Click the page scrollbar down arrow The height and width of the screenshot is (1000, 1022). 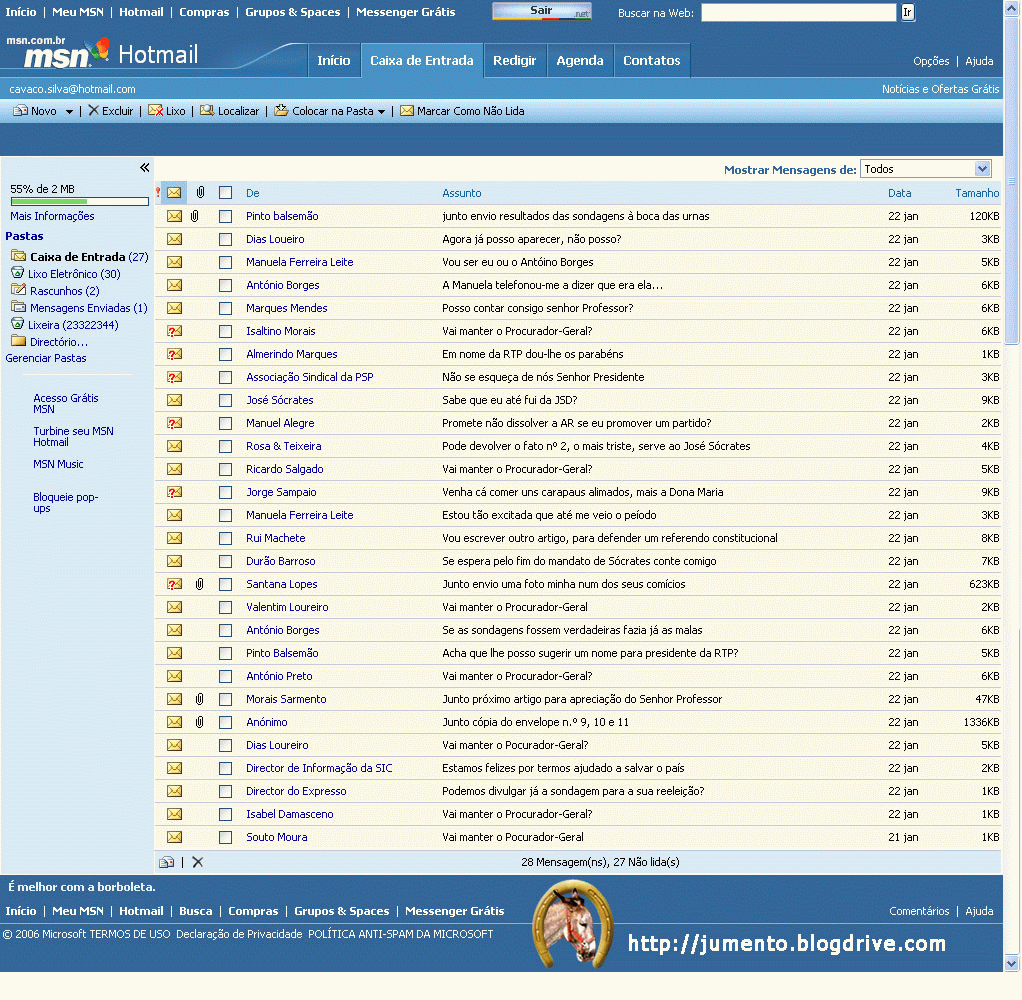click(1012, 963)
